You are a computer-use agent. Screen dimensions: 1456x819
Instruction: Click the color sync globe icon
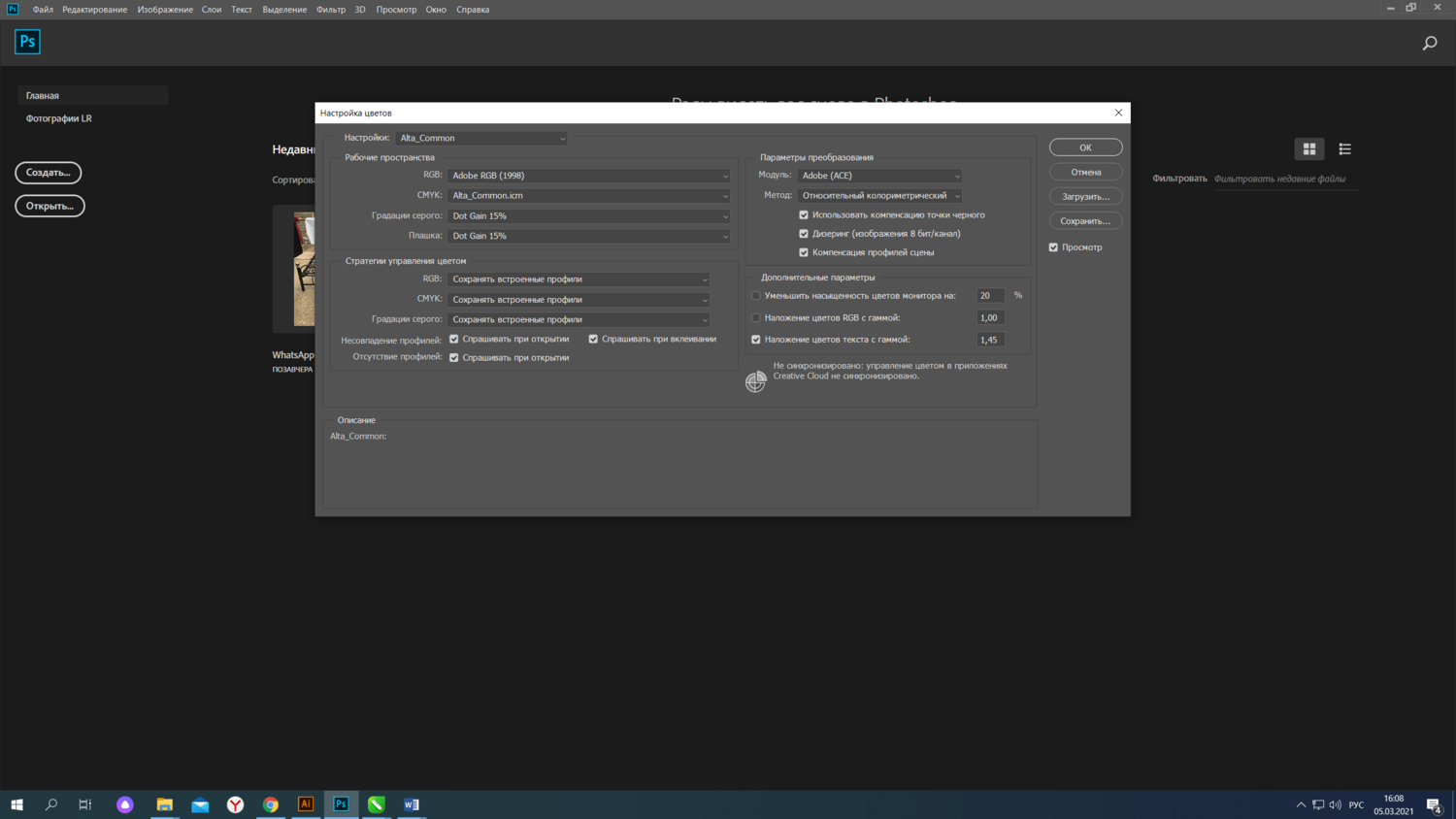pos(755,381)
